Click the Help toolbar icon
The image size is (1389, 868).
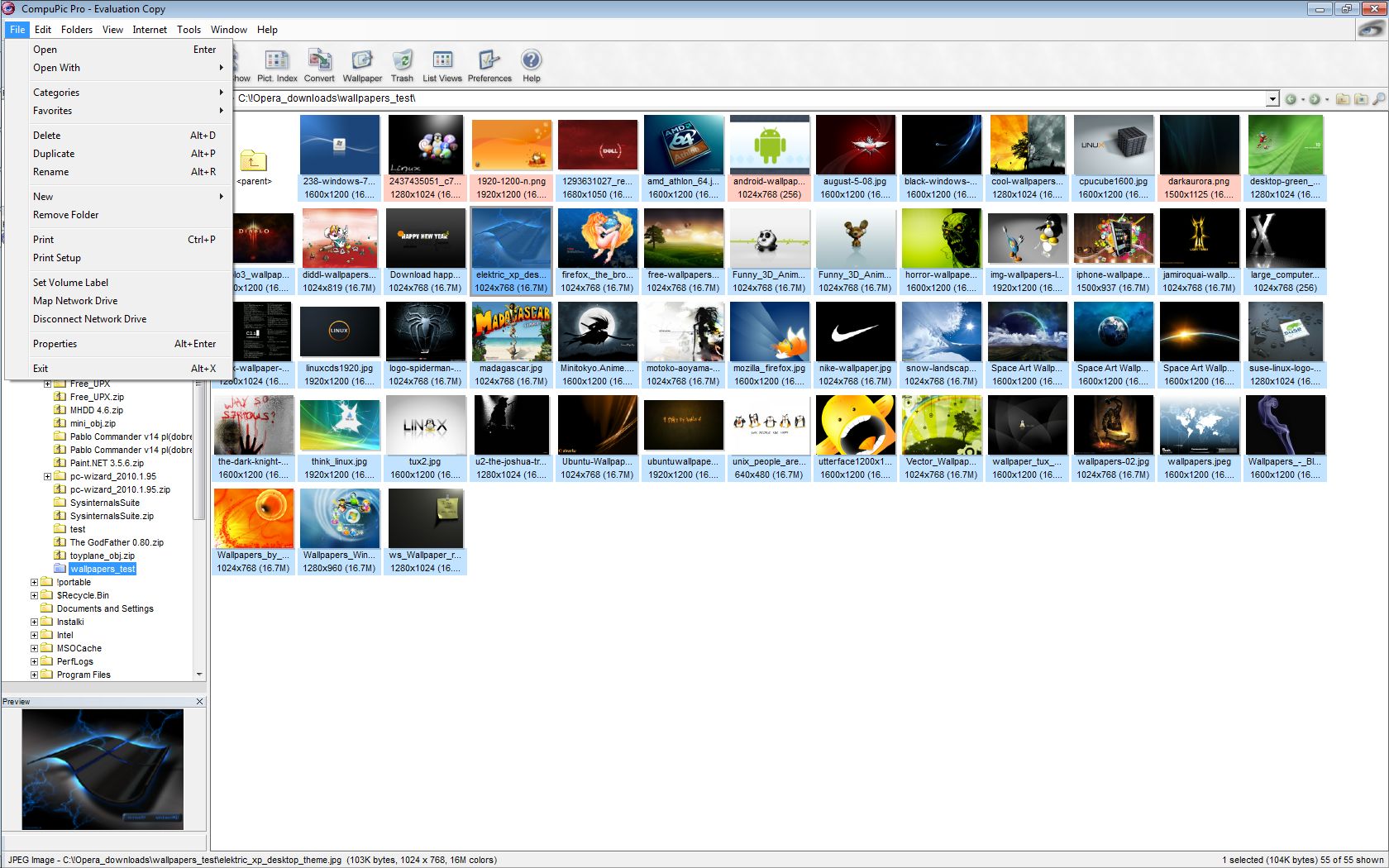click(x=532, y=66)
